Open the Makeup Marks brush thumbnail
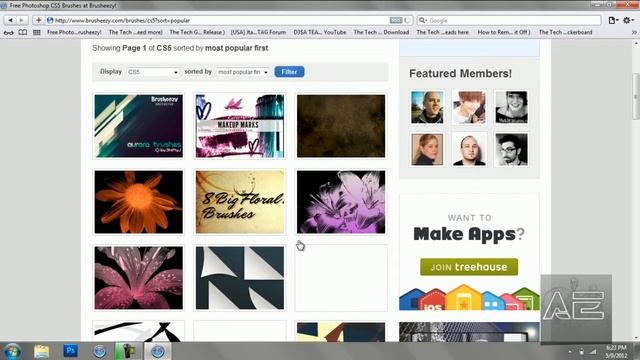Screen dimensions: 640x360 pyautogui.click(x=240, y=126)
